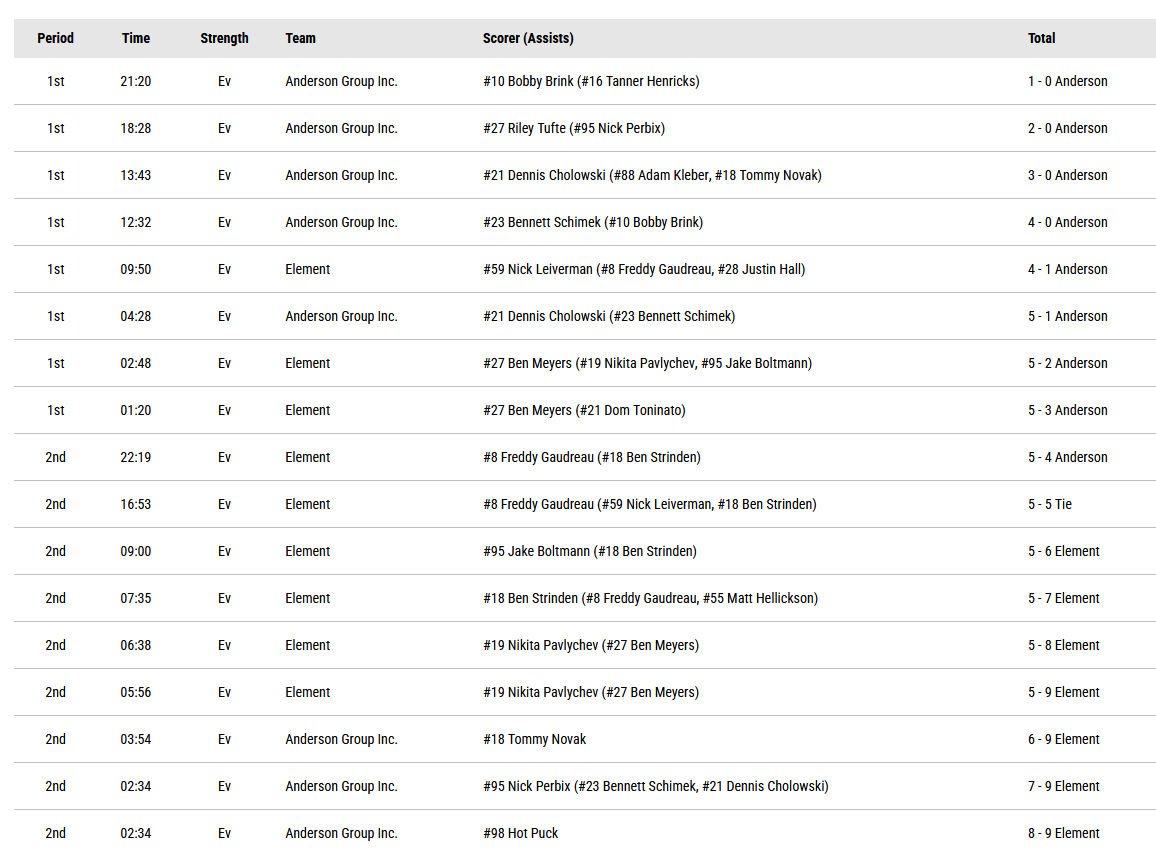The height and width of the screenshot is (862, 1156).
Task: Click the 5 - 3 Anderson total
Action: click(1068, 410)
